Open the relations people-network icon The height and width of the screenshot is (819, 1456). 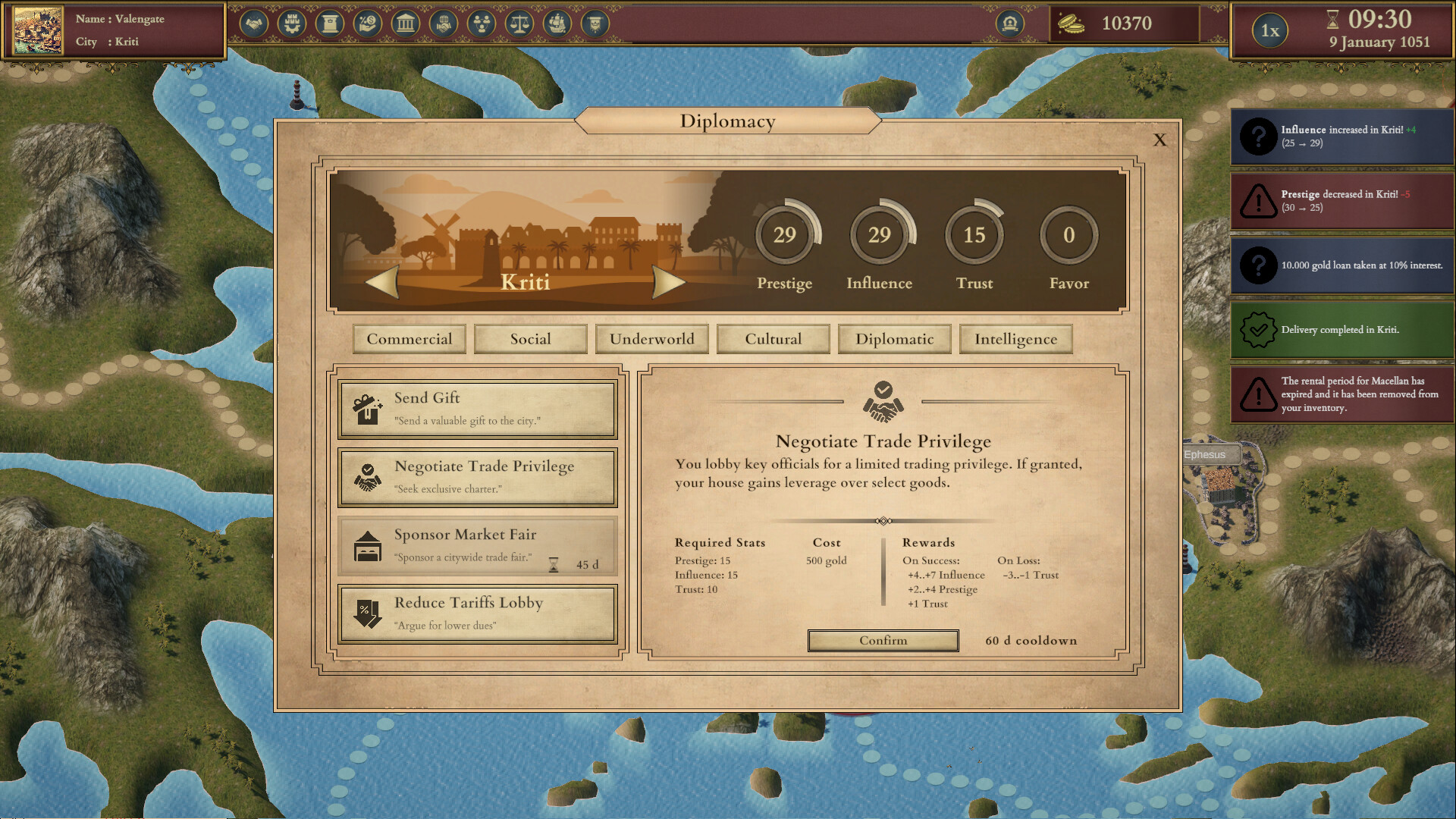[x=482, y=24]
